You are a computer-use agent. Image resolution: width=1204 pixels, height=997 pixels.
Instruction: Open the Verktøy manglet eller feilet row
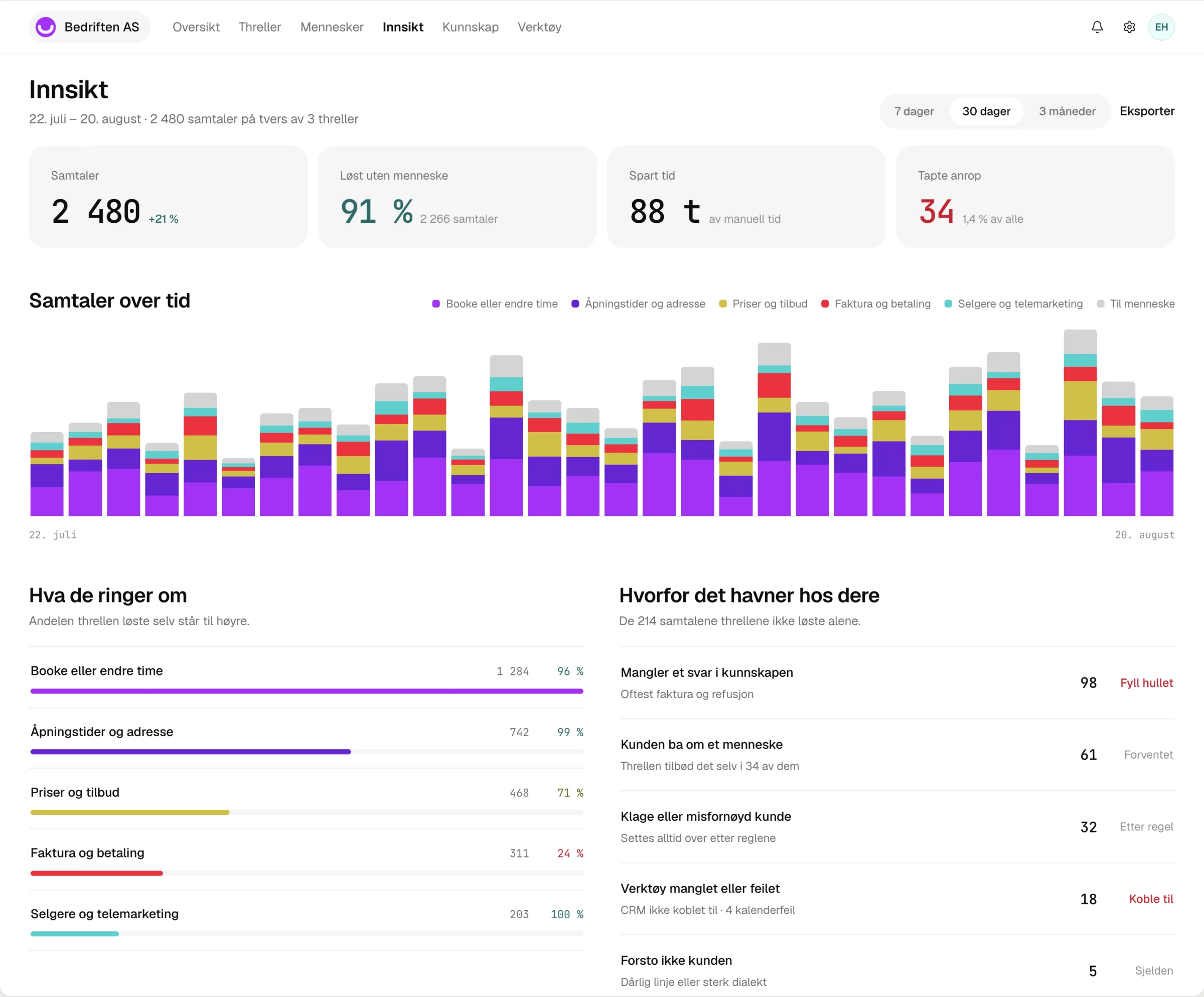click(x=896, y=899)
